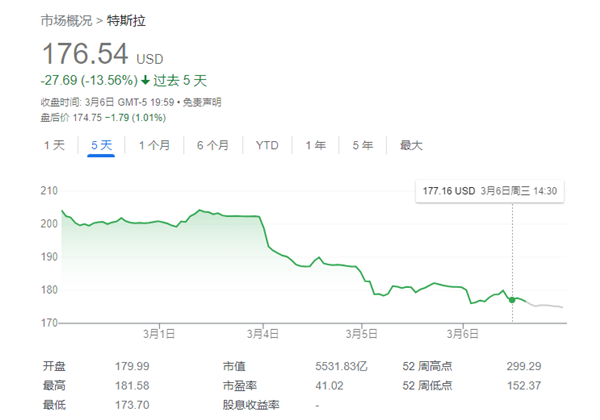Switch chart to 5 年
The height and width of the screenshot is (420, 600).
[362, 145]
